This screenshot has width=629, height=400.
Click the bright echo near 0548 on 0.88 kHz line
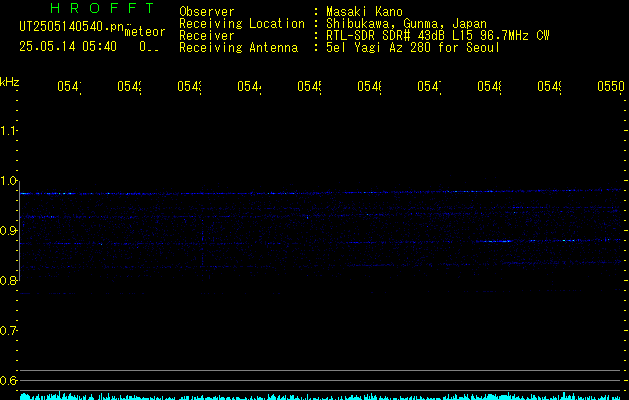click(497, 241)
